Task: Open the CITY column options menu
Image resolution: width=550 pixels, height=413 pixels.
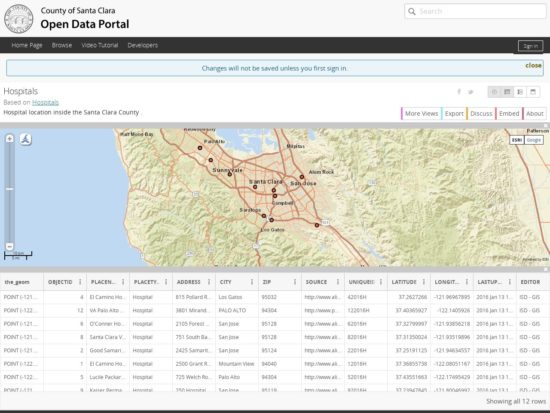Action: (x=252, y=282)
